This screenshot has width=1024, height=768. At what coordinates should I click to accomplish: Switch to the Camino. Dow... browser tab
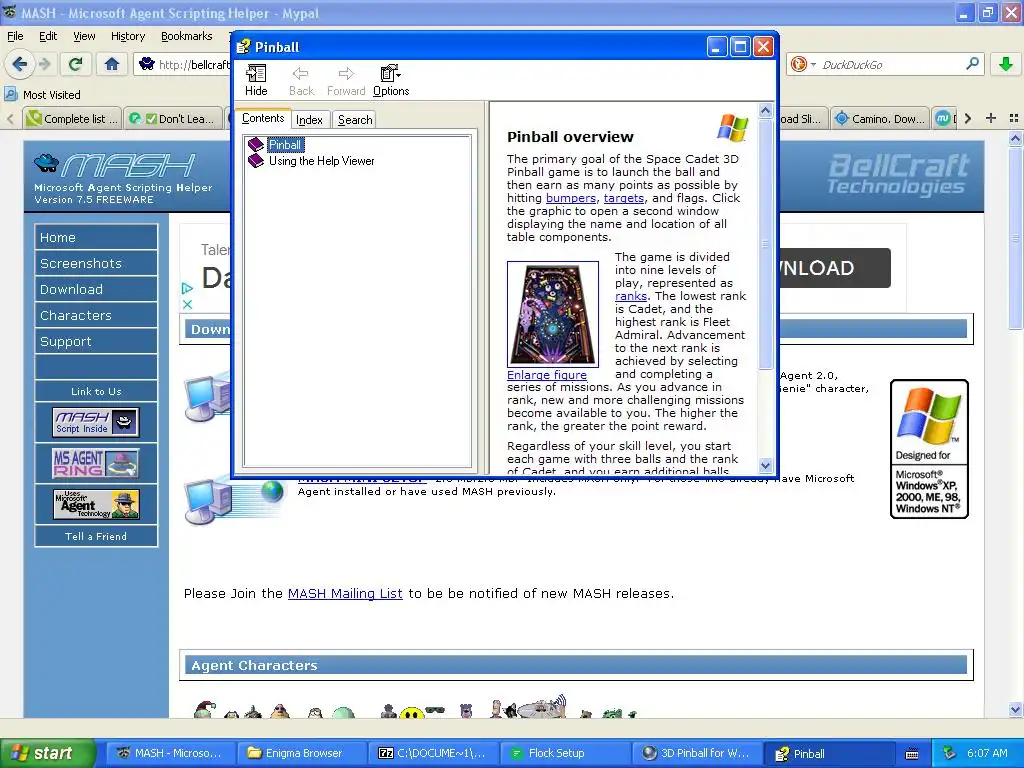tap(879, 118)
